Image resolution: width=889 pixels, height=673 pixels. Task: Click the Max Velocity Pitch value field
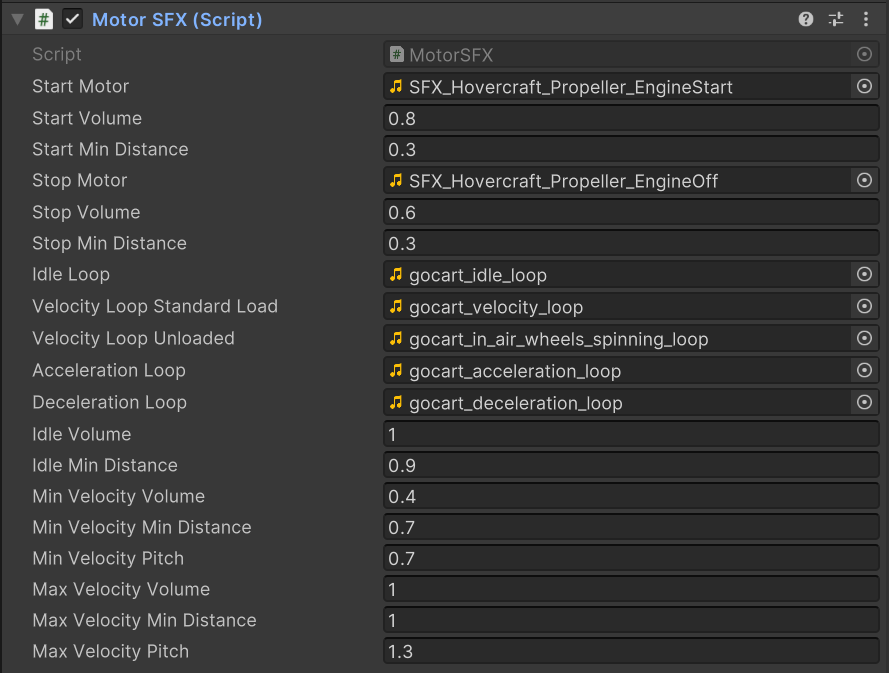tap(631, 651)
